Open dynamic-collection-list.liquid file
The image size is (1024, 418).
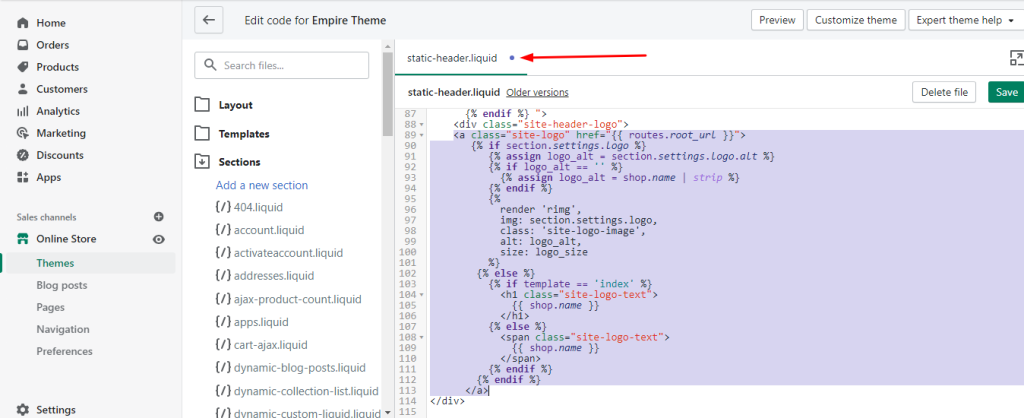click(306, 391)
